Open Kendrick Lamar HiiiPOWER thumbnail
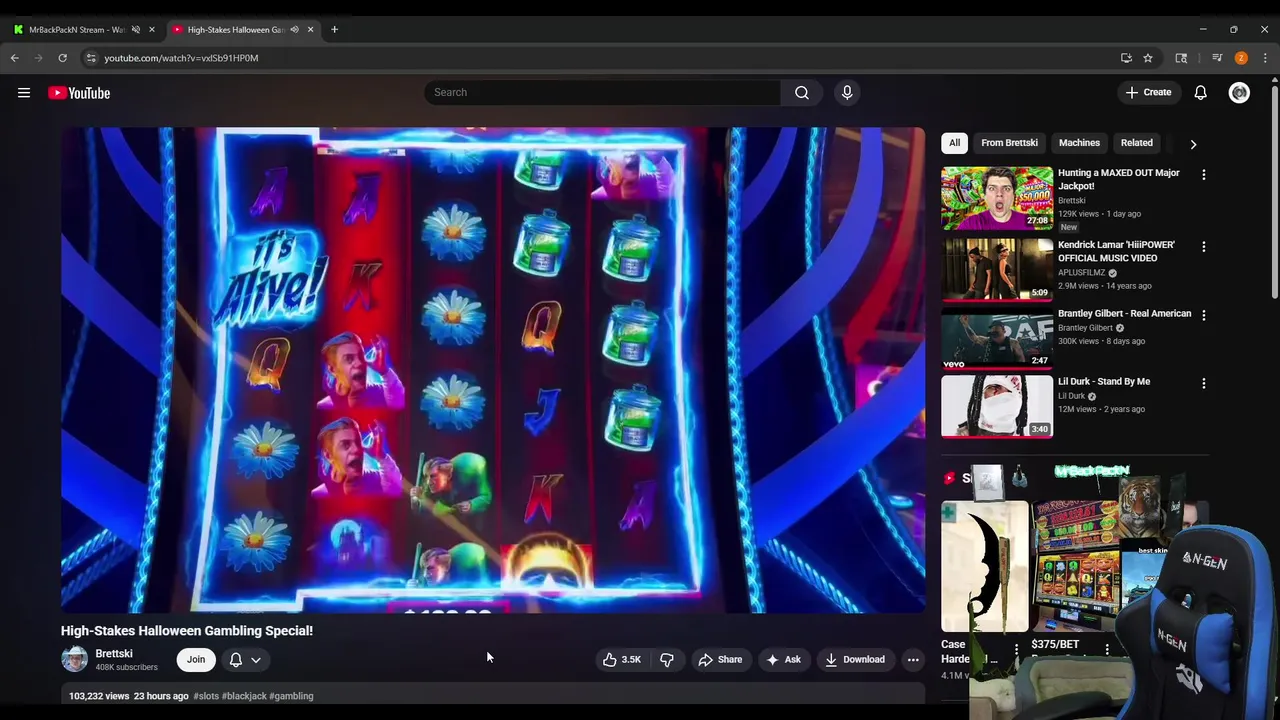Viewport: 1280px width, 720px height. 997,269
